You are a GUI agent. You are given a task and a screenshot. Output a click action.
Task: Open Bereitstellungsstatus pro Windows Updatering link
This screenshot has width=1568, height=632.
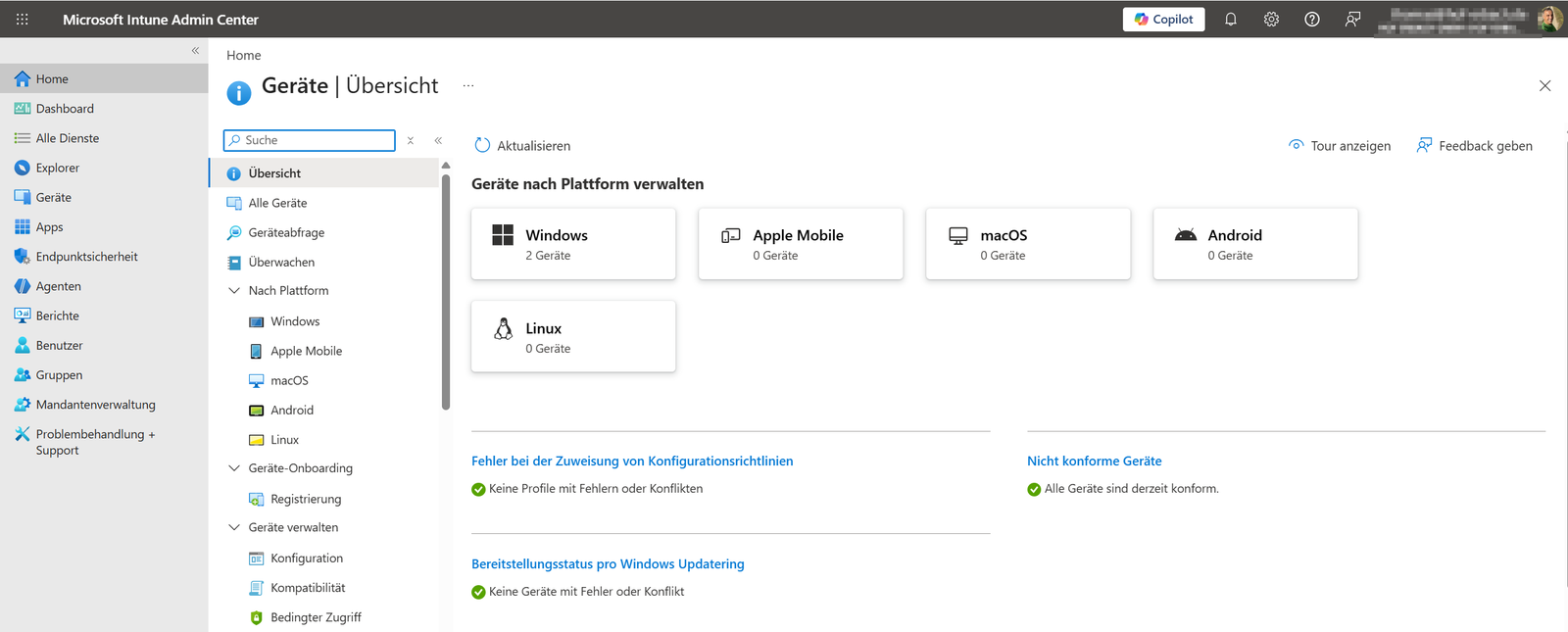tap(608, 563)
